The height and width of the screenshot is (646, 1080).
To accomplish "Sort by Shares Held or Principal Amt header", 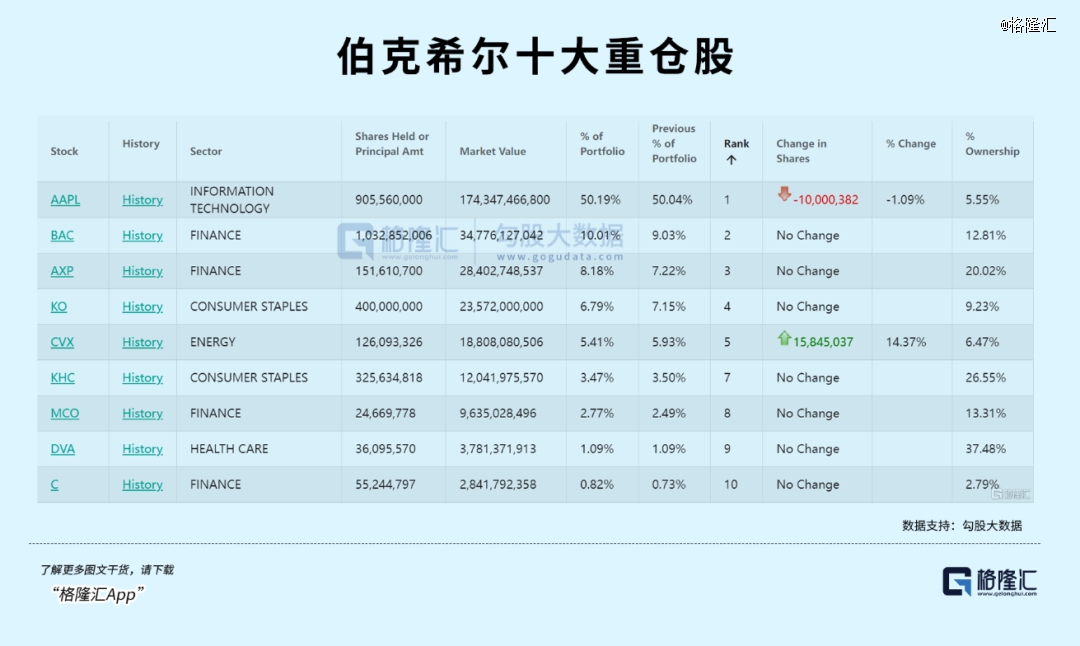I will pos(392,143).
